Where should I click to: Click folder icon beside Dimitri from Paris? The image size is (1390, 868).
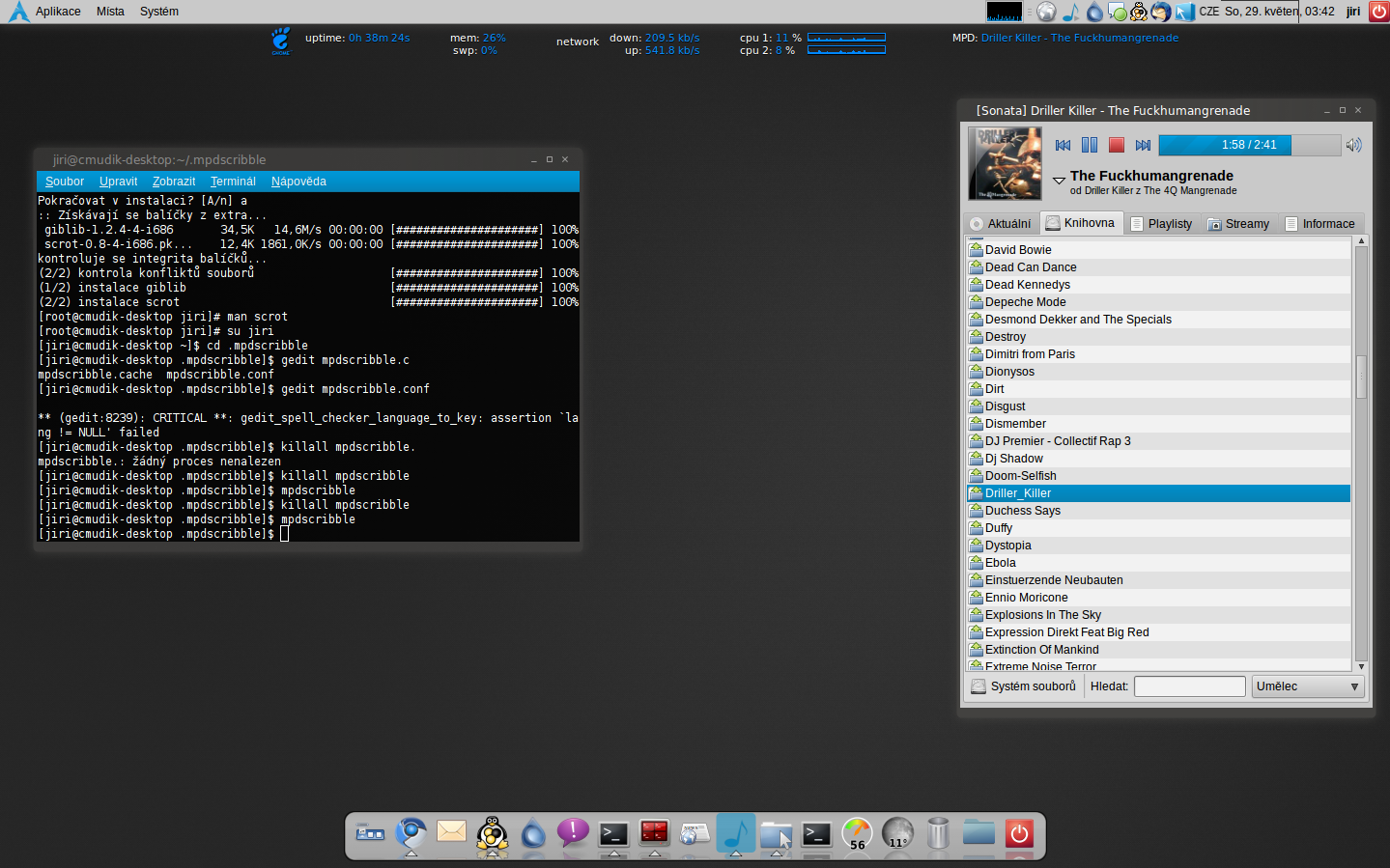(x=976, y=353)
